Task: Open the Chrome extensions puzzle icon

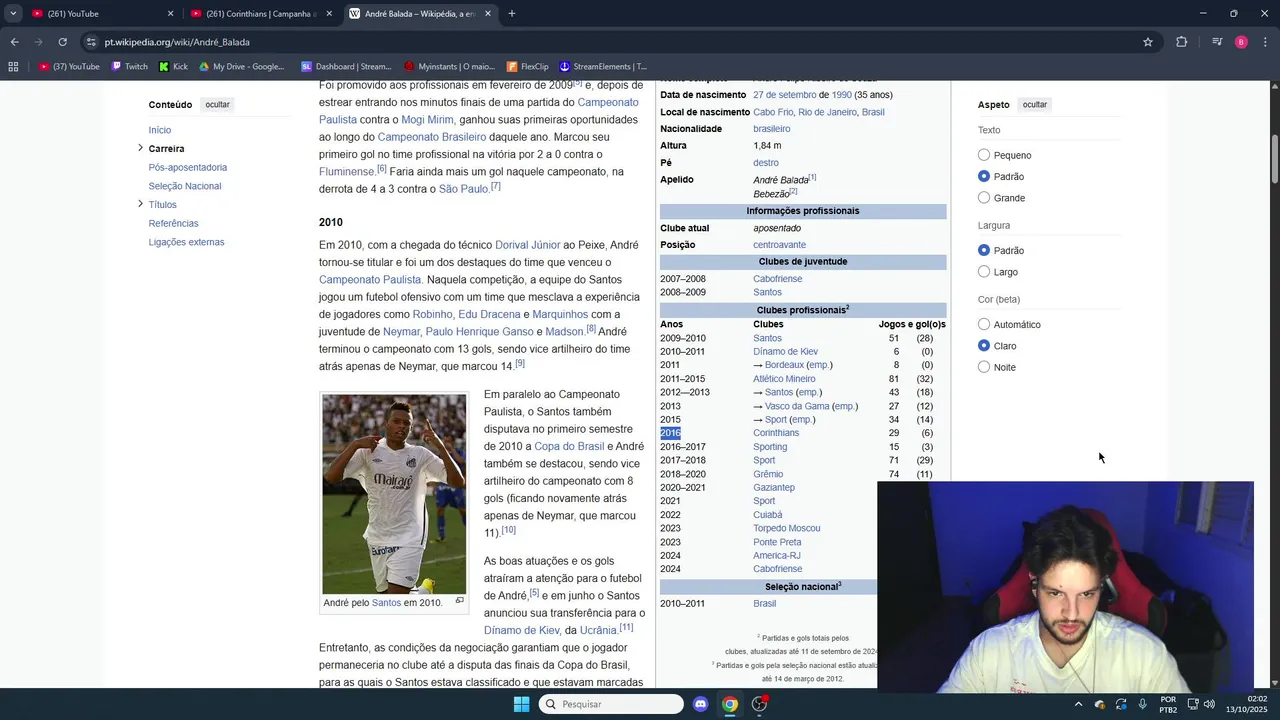Action: click(x=1182, y=42)
